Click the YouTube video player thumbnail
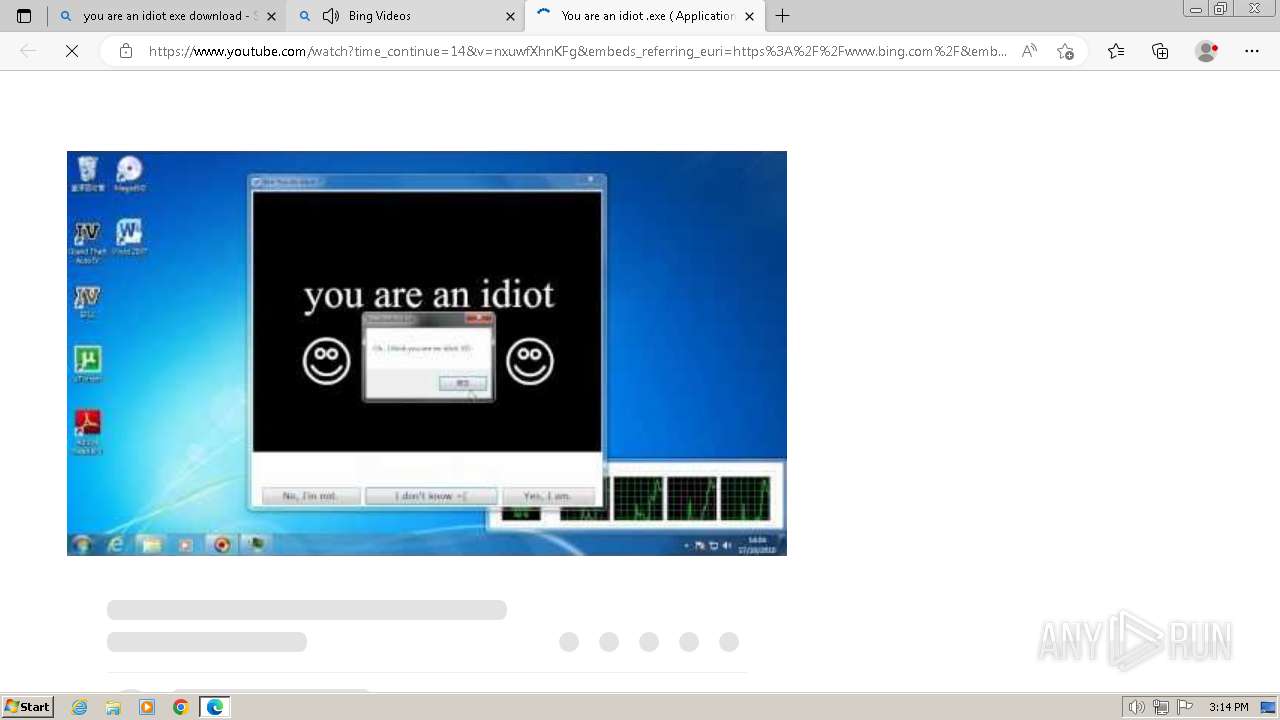The height and width of the screenshot is (720, 1280). [x=427, y=353]
